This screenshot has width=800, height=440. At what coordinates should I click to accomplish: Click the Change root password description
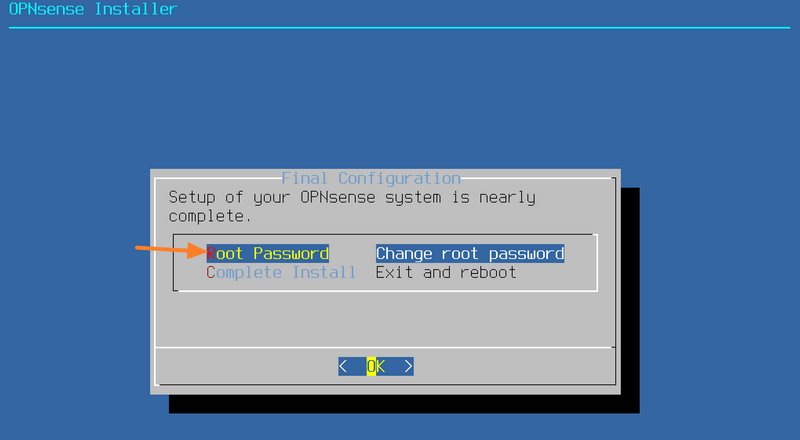pos(470,254)
